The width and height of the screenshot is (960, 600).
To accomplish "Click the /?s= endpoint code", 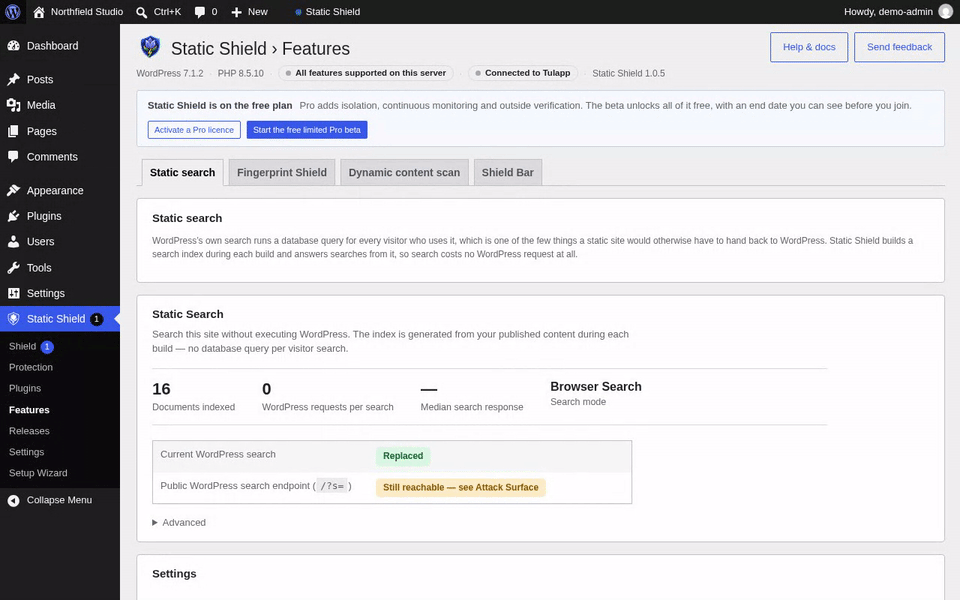I will click(x=332, y=486).
